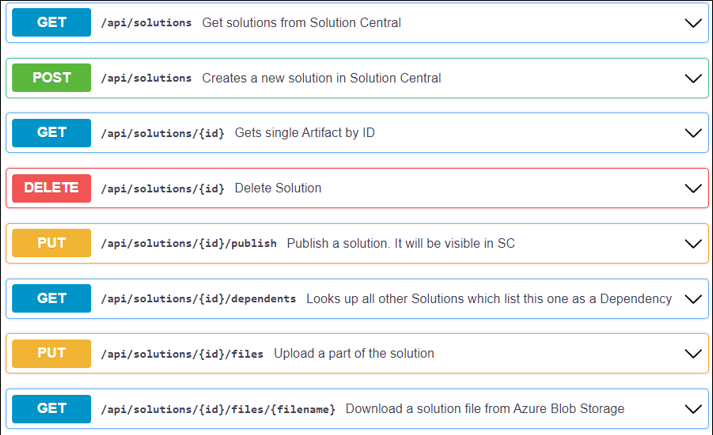The image size is (713, 435).
Task: Click the Delete Solution description text
Action: (x=278, y=187)
